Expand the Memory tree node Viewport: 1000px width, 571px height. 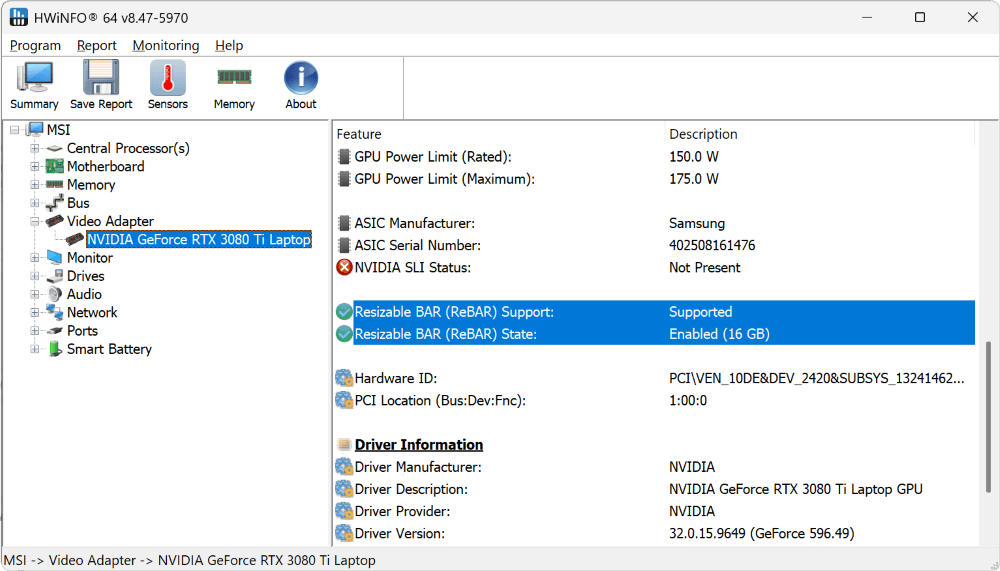(35, 185)
